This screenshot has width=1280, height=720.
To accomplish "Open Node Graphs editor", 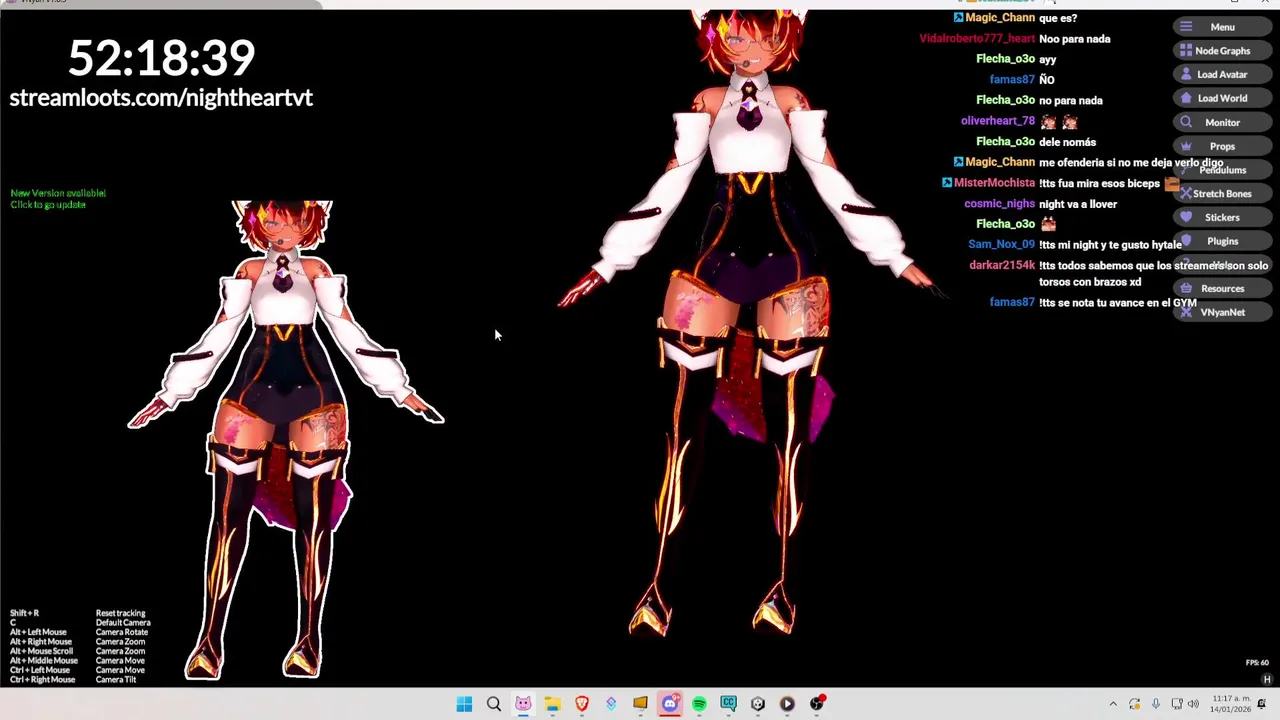I will pyautogui.click(x=1222, y=51).
